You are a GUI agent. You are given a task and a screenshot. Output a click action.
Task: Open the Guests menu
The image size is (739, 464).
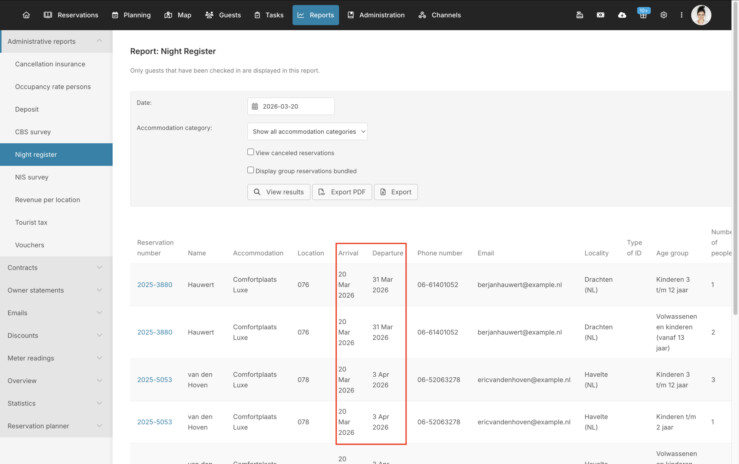[223, 15]
